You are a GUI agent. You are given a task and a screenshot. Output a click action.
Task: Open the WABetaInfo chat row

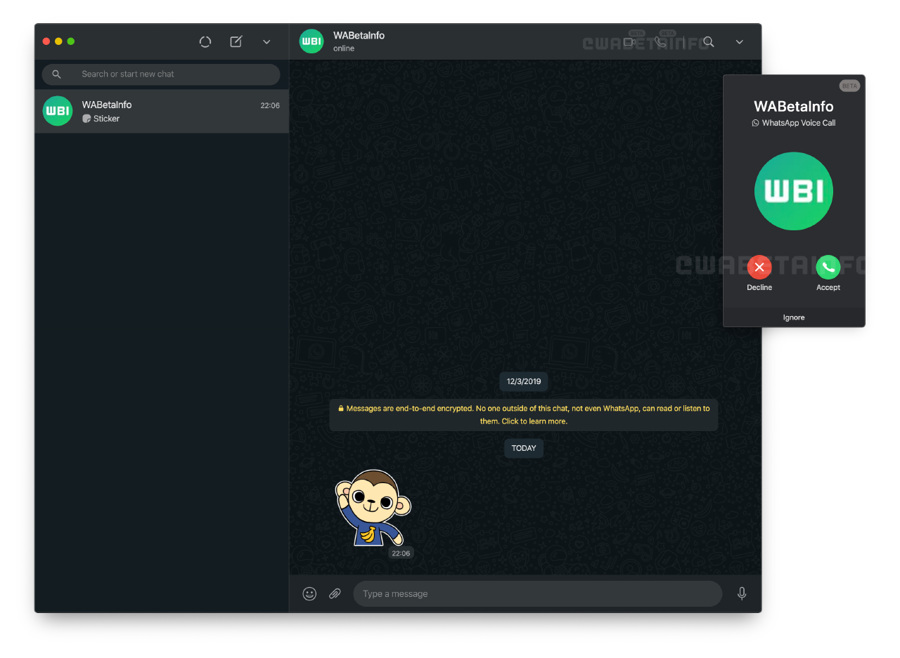tap(161, 111)
